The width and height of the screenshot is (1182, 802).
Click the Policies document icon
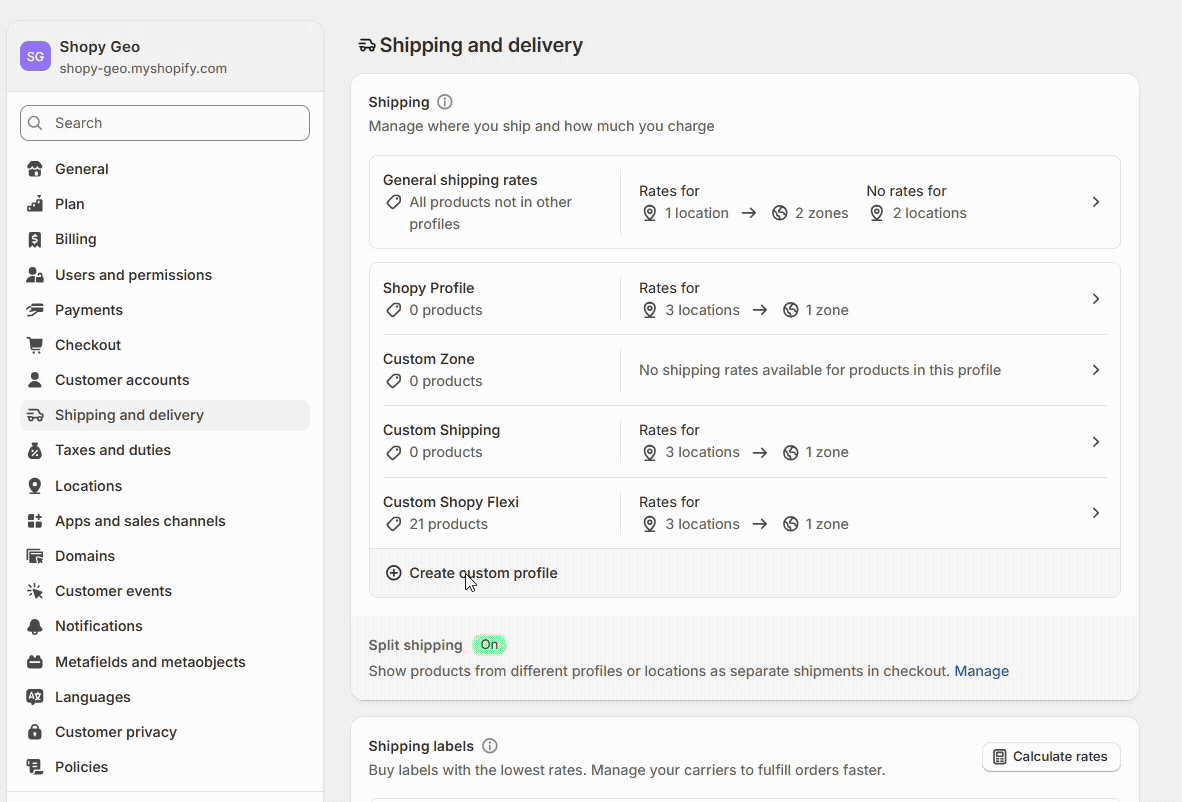pyautogui.click(x=35, y=767)
